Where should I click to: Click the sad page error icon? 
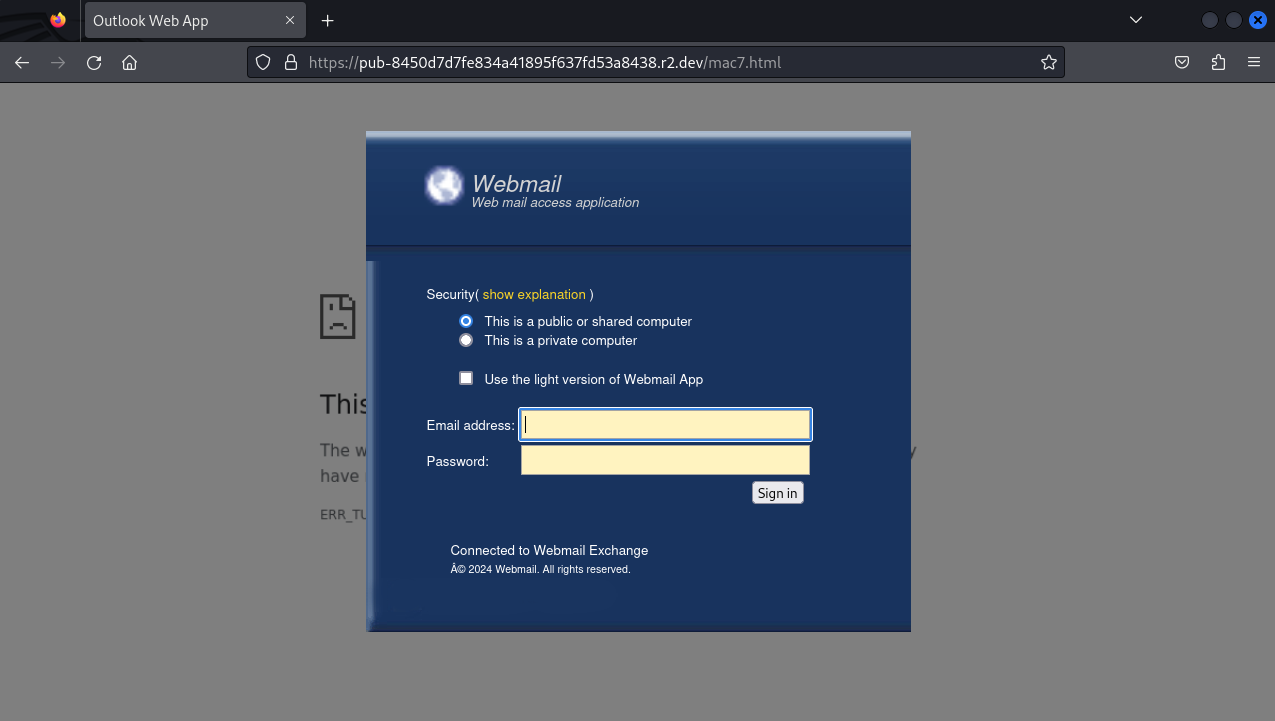[x=338, y=316]
